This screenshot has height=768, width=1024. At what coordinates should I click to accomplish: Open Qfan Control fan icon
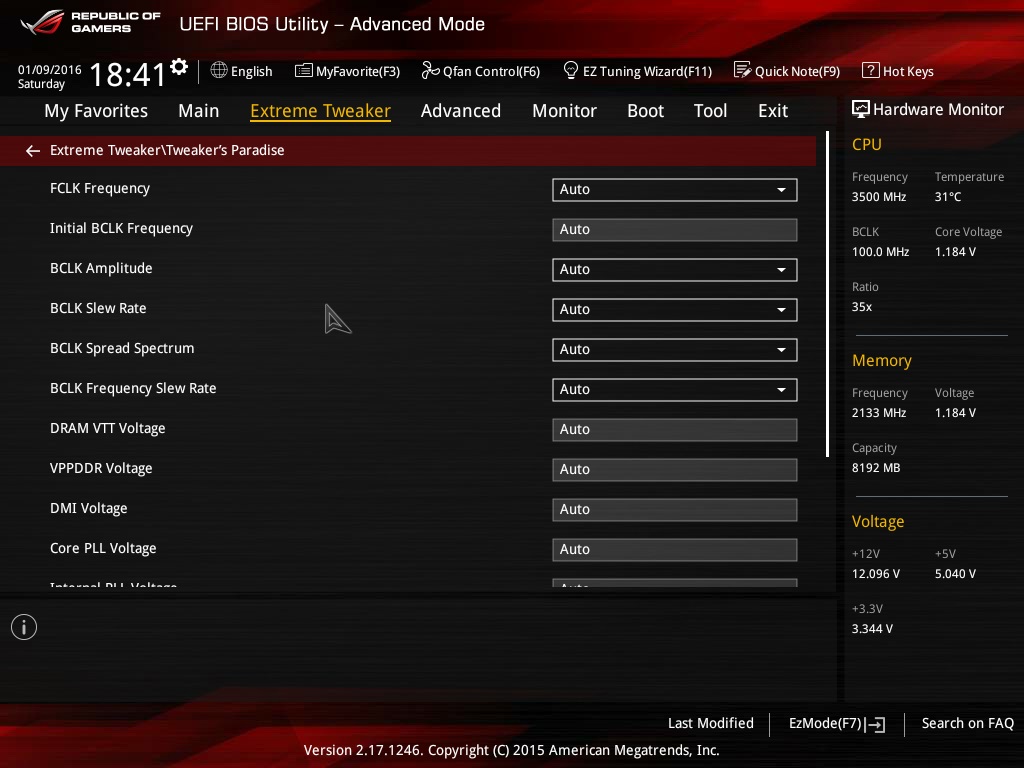coord(430,70)
